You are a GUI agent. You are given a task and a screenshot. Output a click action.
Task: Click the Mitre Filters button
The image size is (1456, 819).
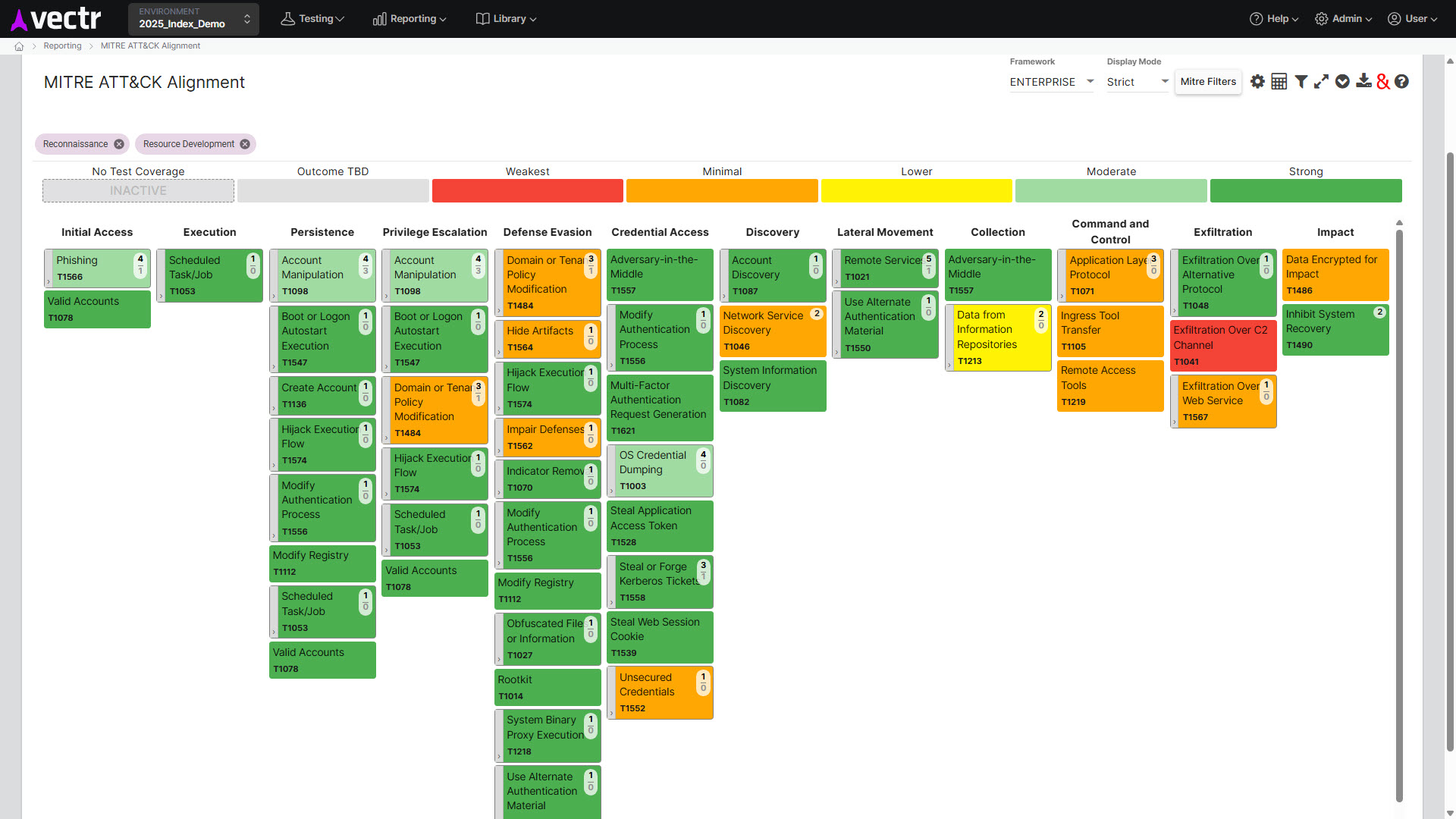coord(1207,82)
